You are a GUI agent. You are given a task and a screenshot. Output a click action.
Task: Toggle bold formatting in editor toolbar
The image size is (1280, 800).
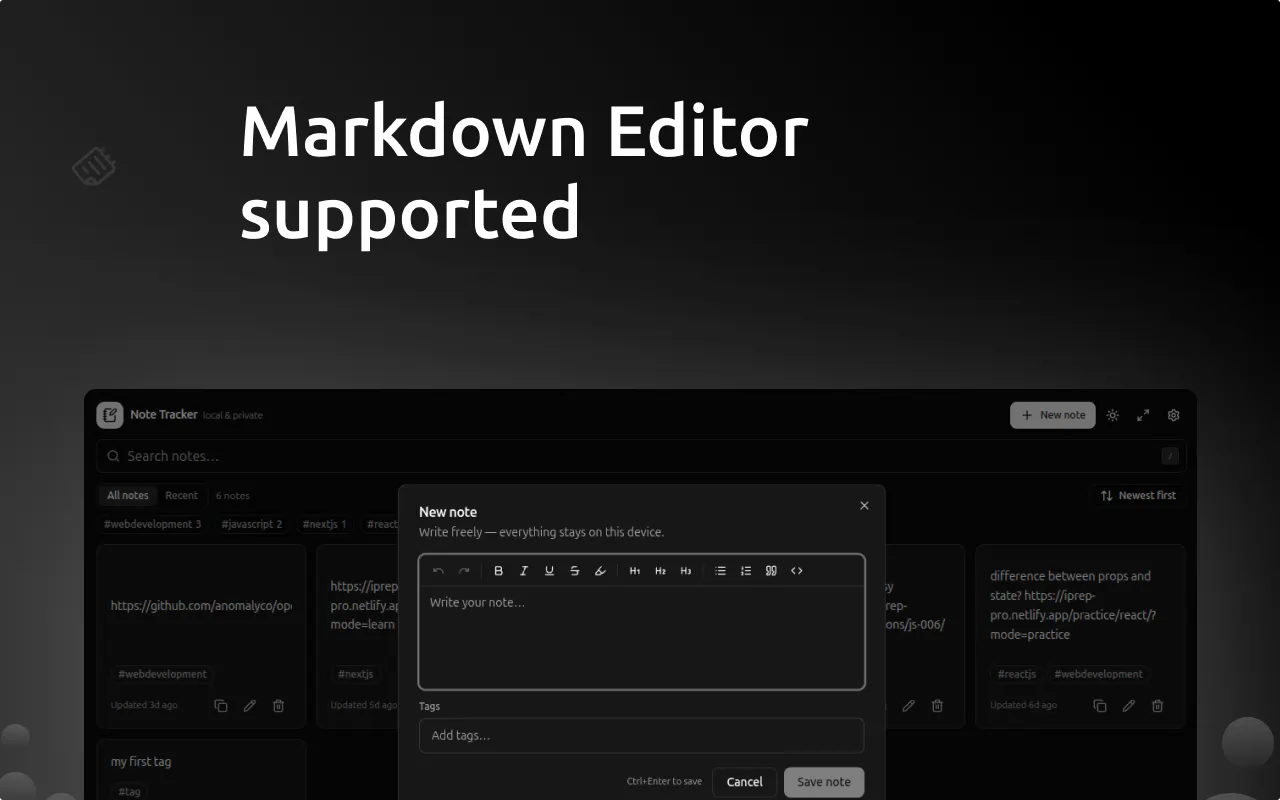click(x=499, y=571)
